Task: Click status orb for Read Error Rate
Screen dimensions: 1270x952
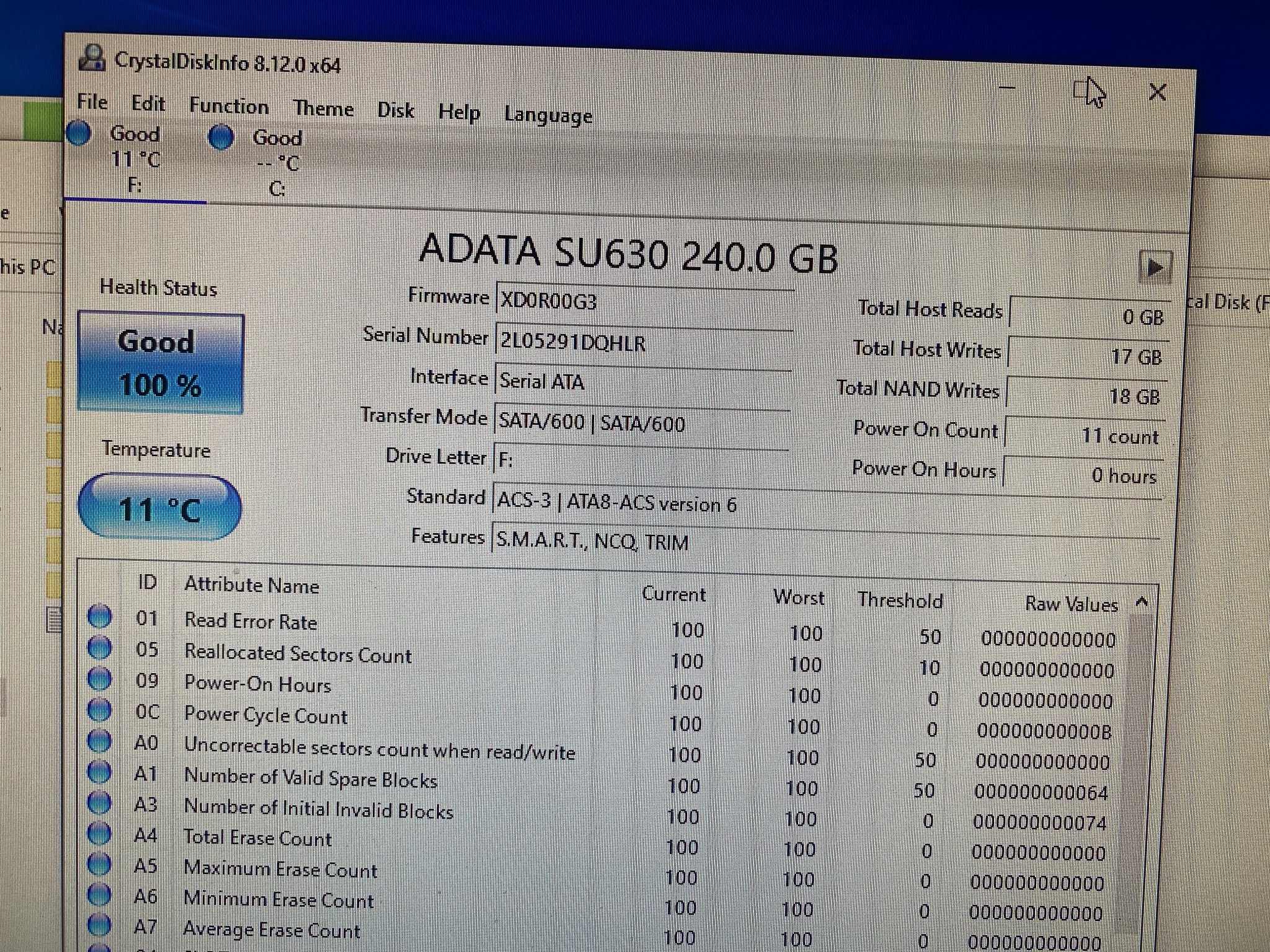Action: [x=100, y=615]
